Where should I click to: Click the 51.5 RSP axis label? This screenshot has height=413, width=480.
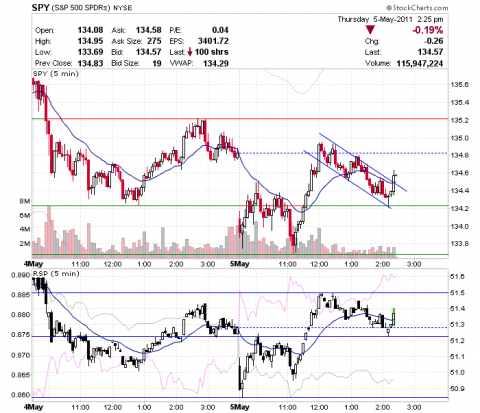tap(458, 293)
